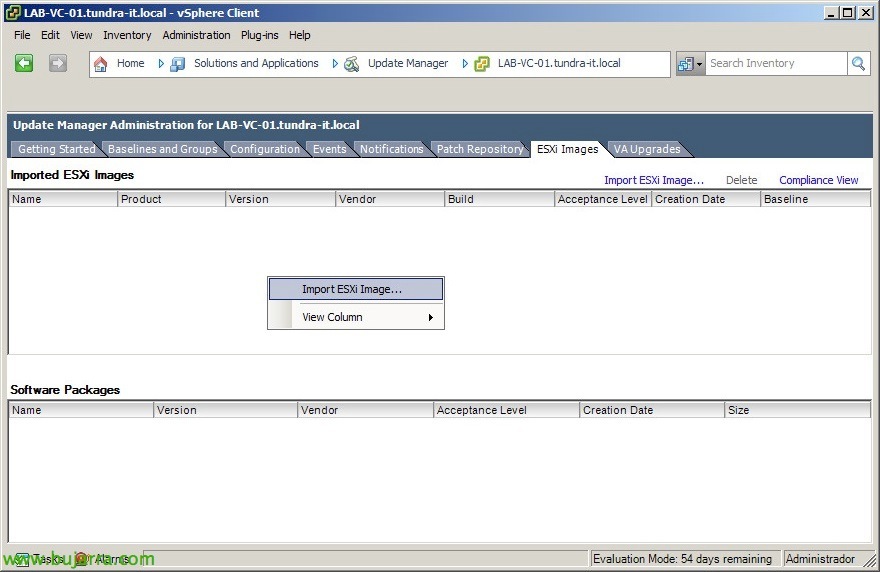
Task: Focus the Search Inventory field
Action: [776, 63]
